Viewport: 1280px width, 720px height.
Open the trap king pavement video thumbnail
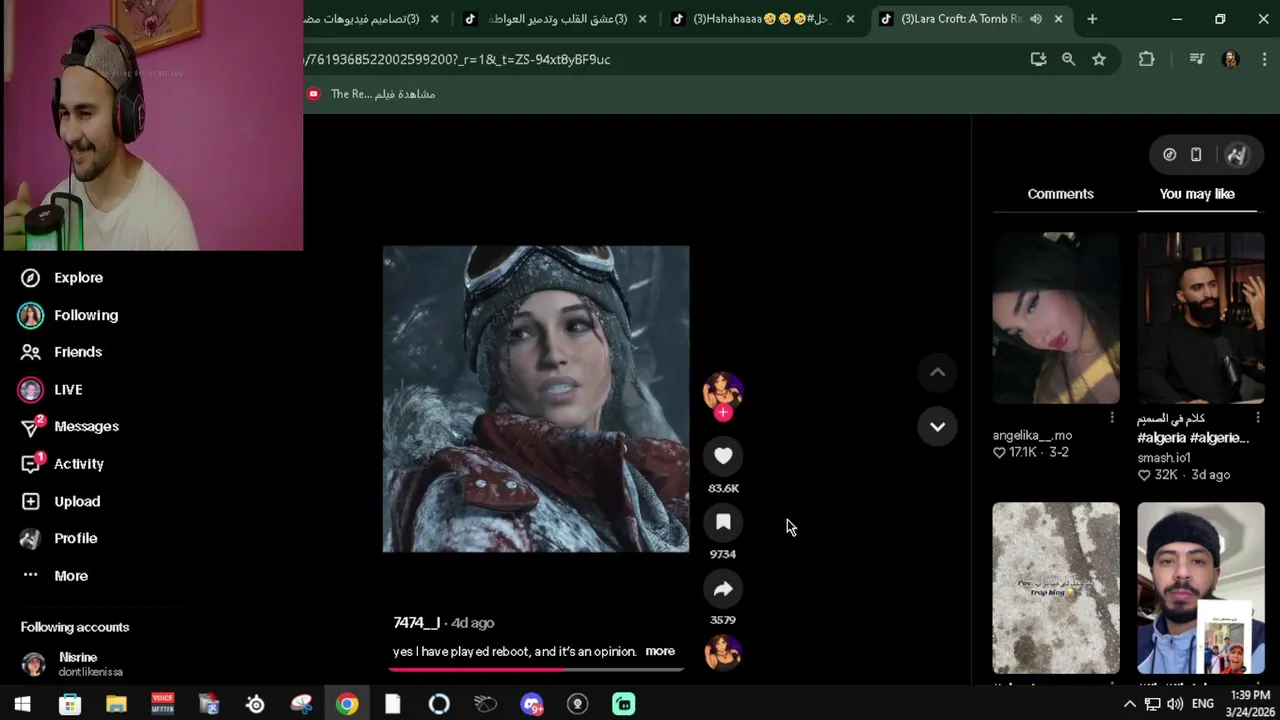pyautogui.click(x=1056, y=588)
